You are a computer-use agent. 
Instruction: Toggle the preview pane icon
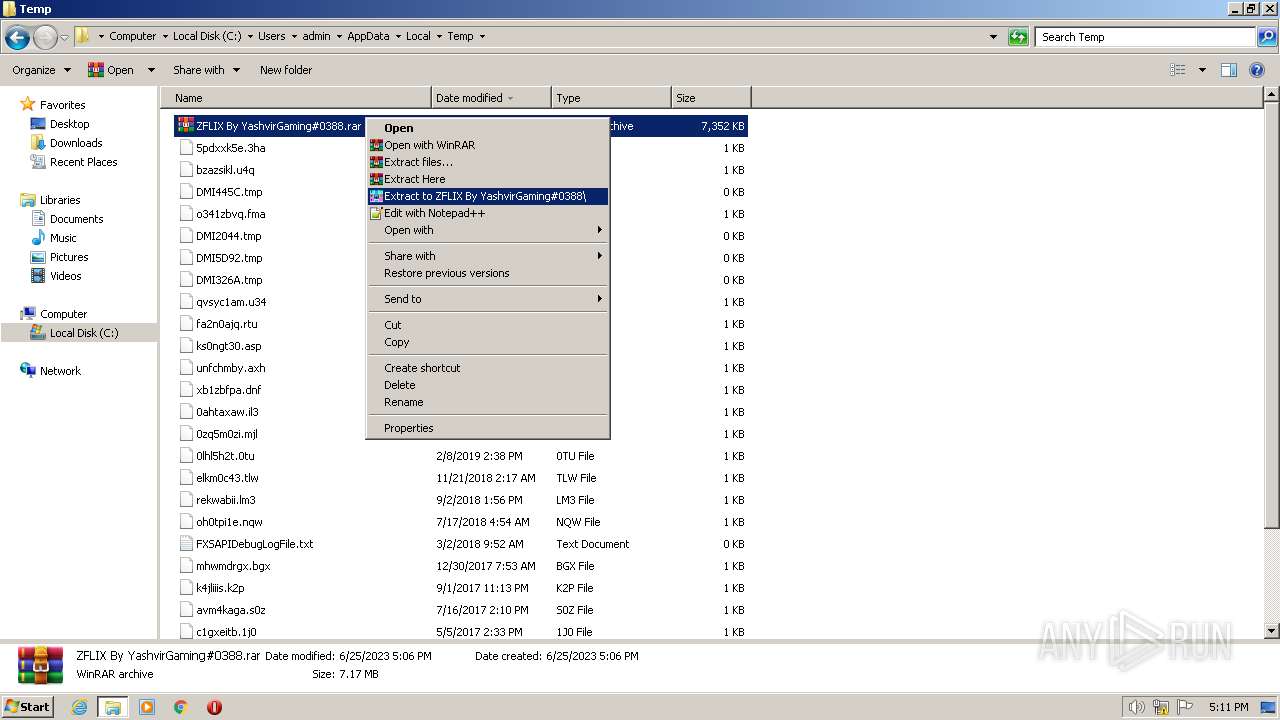(1229, 70)
